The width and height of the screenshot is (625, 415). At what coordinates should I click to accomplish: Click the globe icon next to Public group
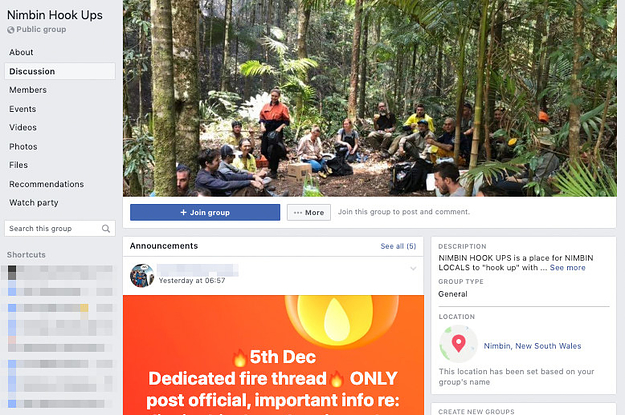pyautogui.click(x=10, y=30)
